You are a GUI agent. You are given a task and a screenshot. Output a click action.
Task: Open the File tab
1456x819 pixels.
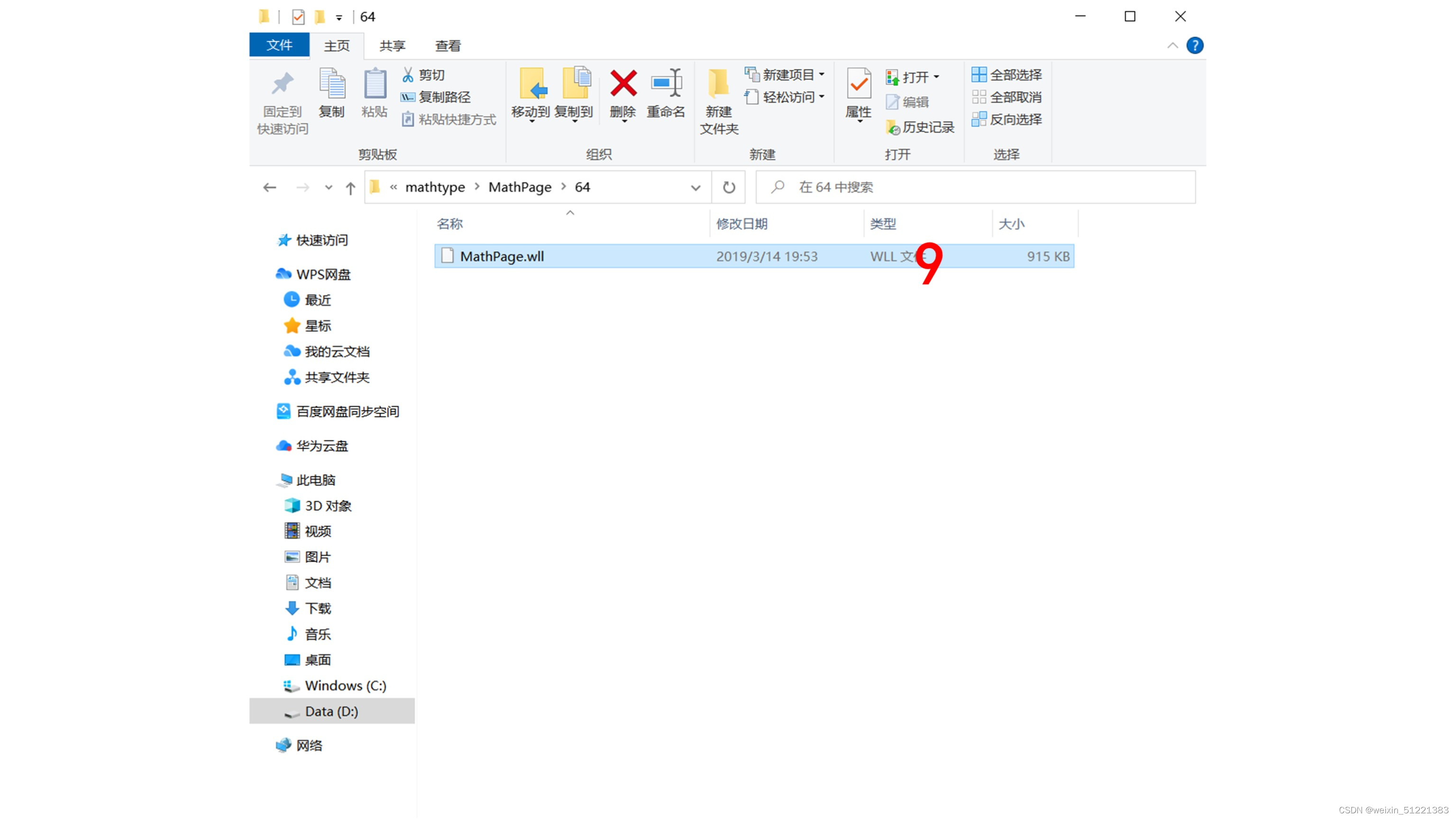[x=279, y=45]
